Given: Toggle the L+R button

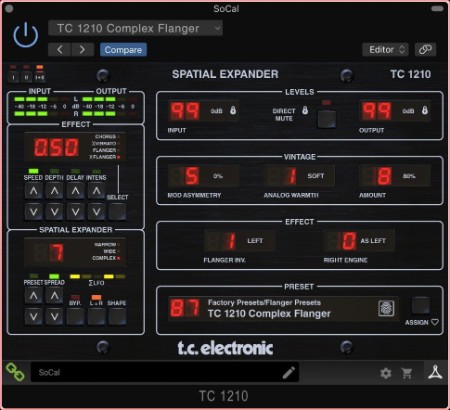Looking at the screenshot, I should [x=96, y=316].
